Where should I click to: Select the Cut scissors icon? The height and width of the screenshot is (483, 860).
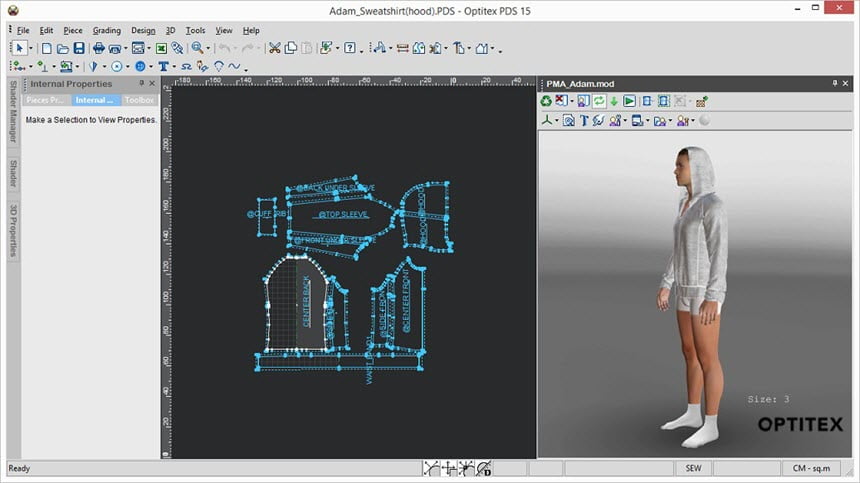(274, 48)
